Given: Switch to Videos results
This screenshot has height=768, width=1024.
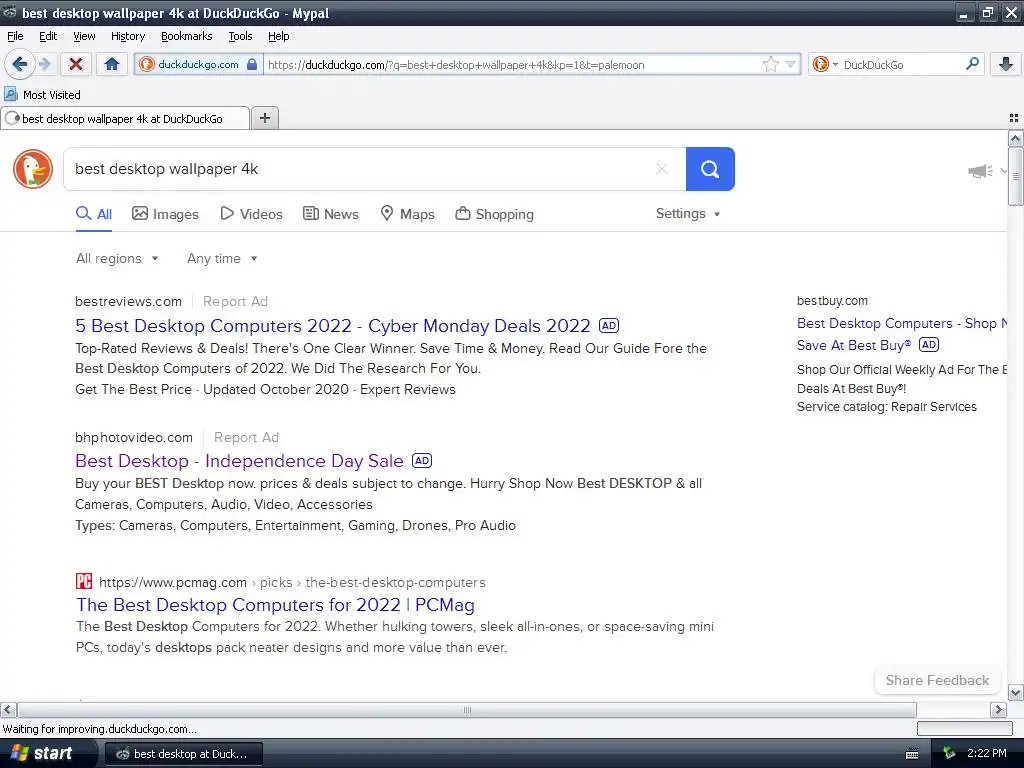Looking at the screenshot, I should [251, 214].
